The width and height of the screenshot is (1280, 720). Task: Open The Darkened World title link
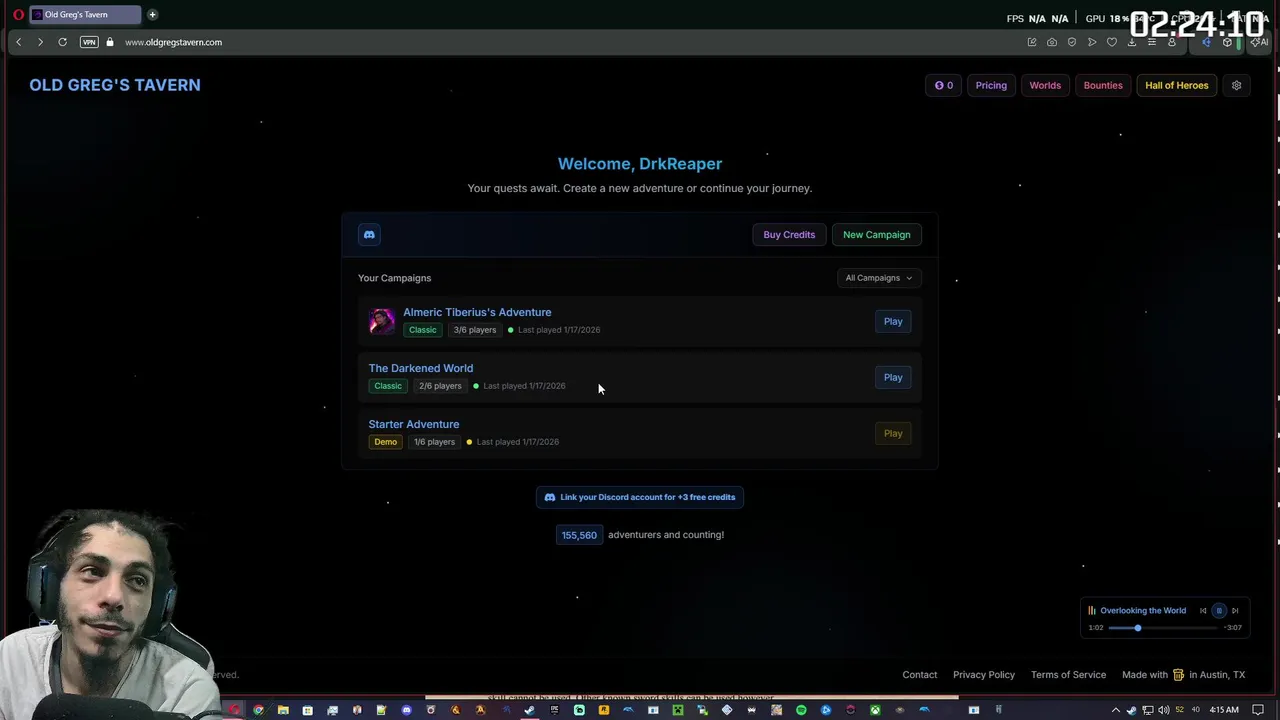click(420, 368)
